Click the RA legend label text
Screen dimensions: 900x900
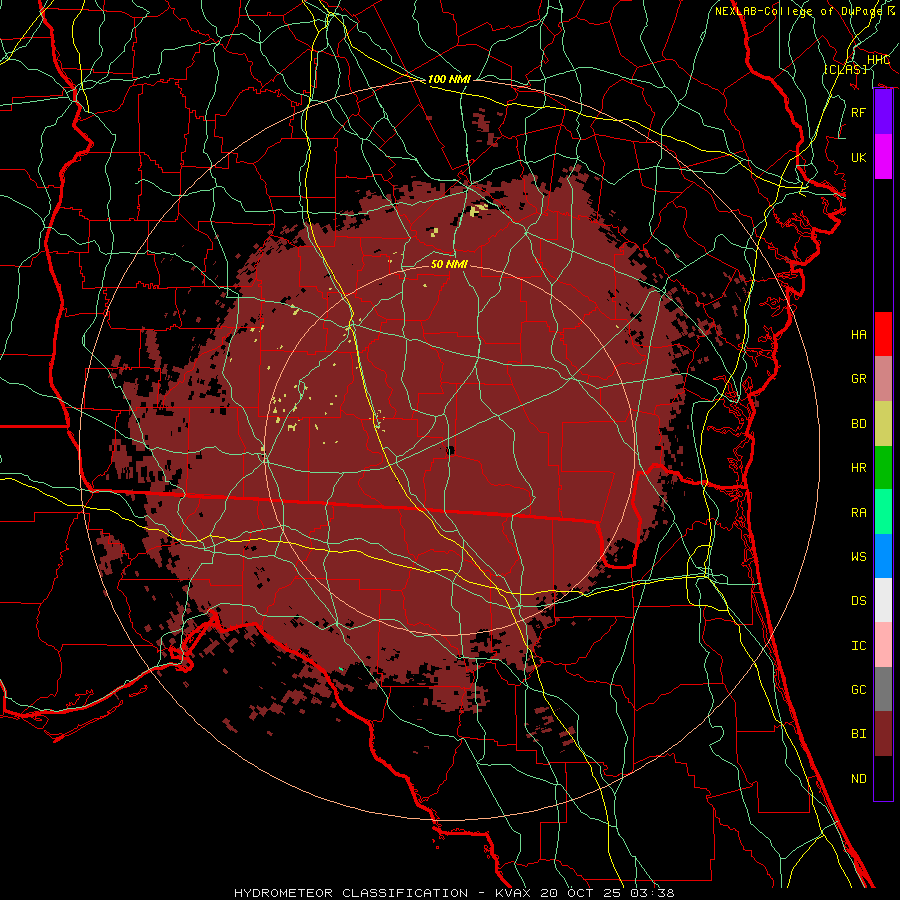859,513
